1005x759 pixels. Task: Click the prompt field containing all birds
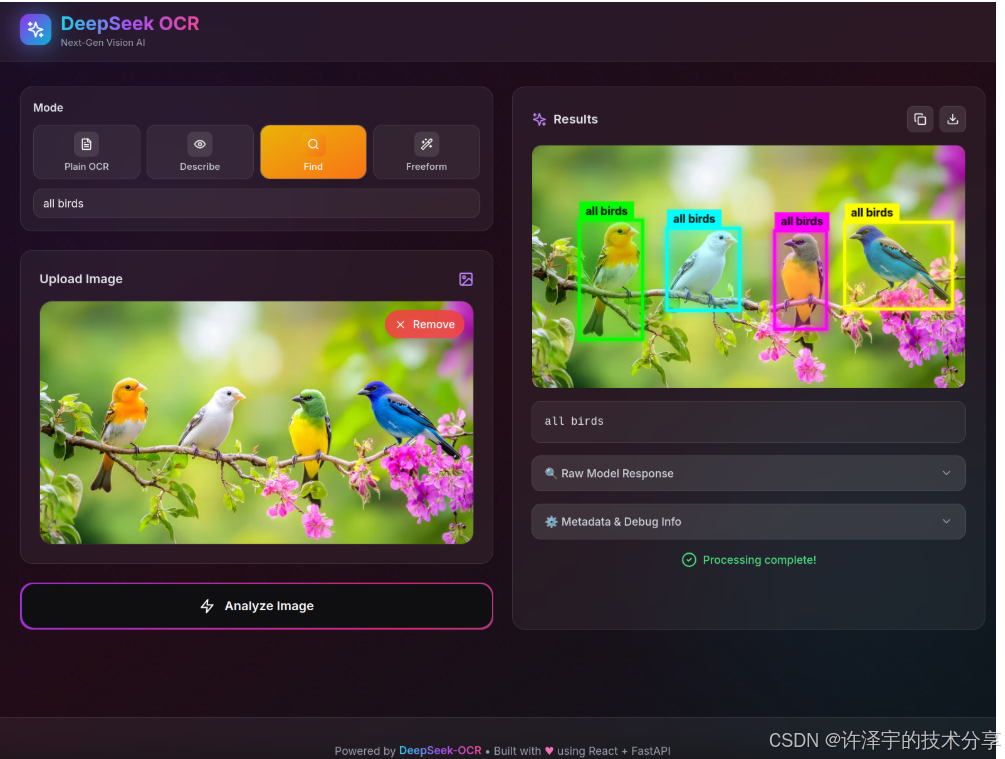pyautogui.click(x=256, y=203)
